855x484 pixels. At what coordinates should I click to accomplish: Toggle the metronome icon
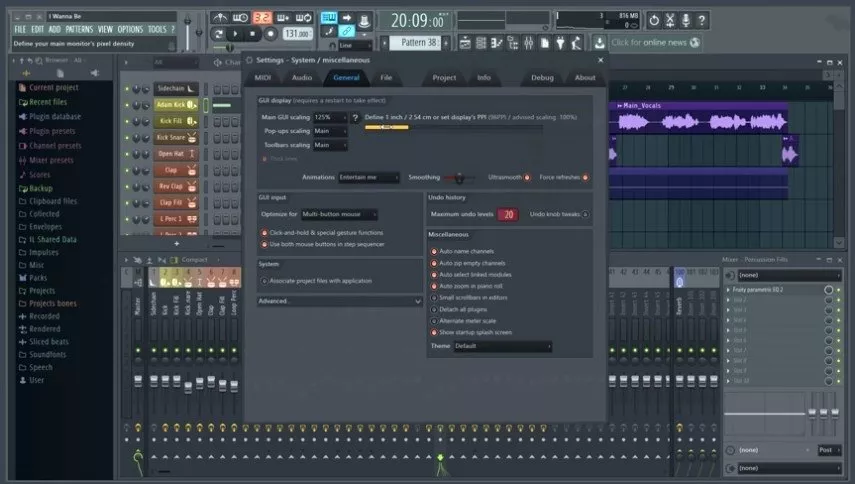click(220, 17)
